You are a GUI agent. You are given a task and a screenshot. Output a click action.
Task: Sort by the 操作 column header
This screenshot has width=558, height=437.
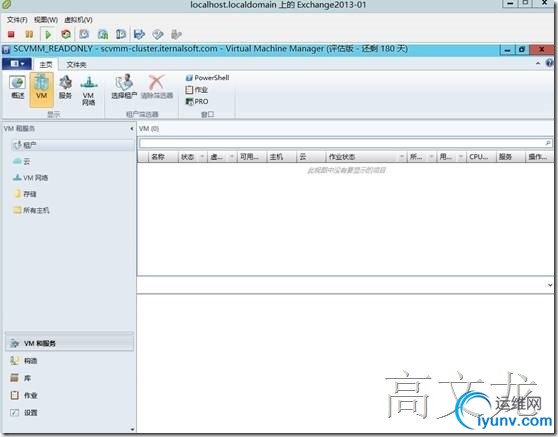539,157
